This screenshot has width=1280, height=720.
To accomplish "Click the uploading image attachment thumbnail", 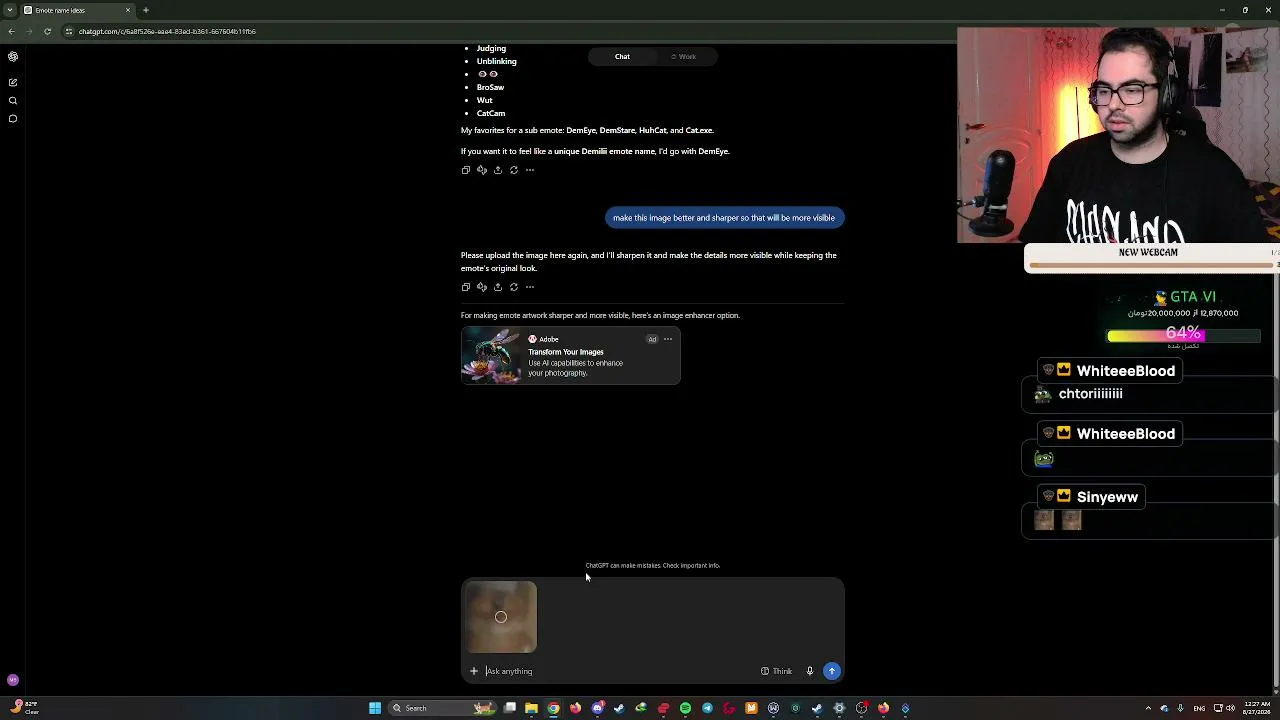I will coord(501,617).
